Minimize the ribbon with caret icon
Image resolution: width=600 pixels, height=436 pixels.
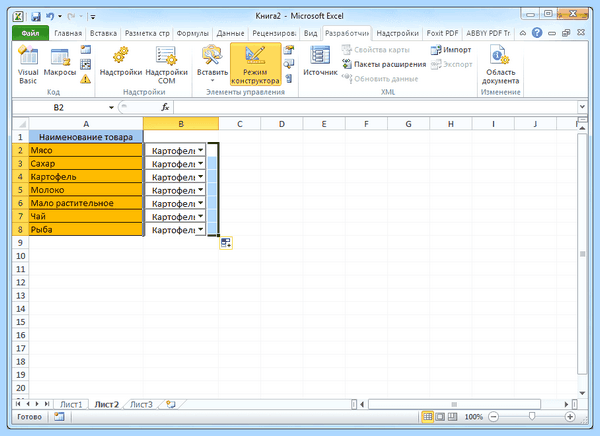(523, 33)
